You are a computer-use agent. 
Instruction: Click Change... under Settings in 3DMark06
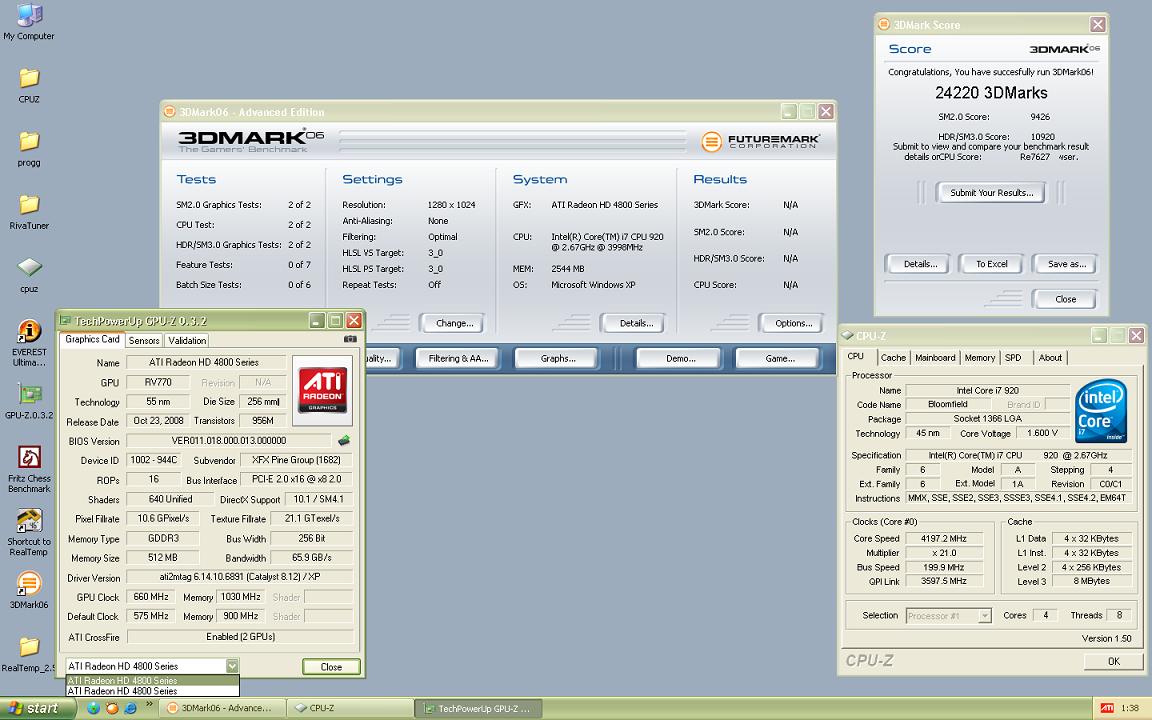pyautogui.click(x=454, y=323)
